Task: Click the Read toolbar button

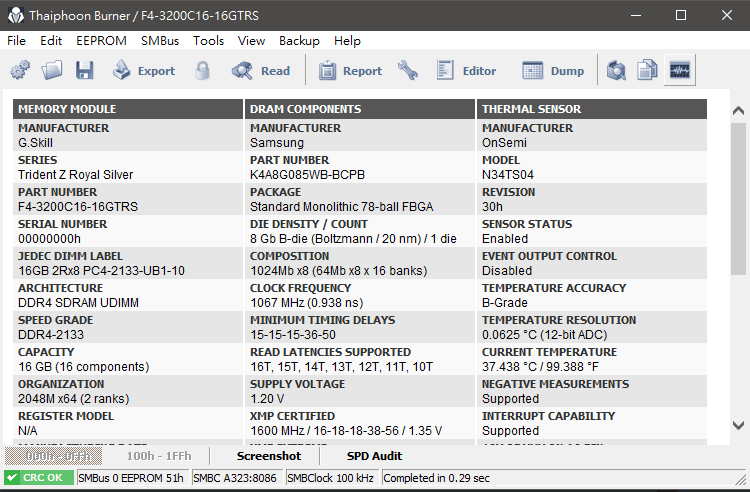Action: coord(261,71)
